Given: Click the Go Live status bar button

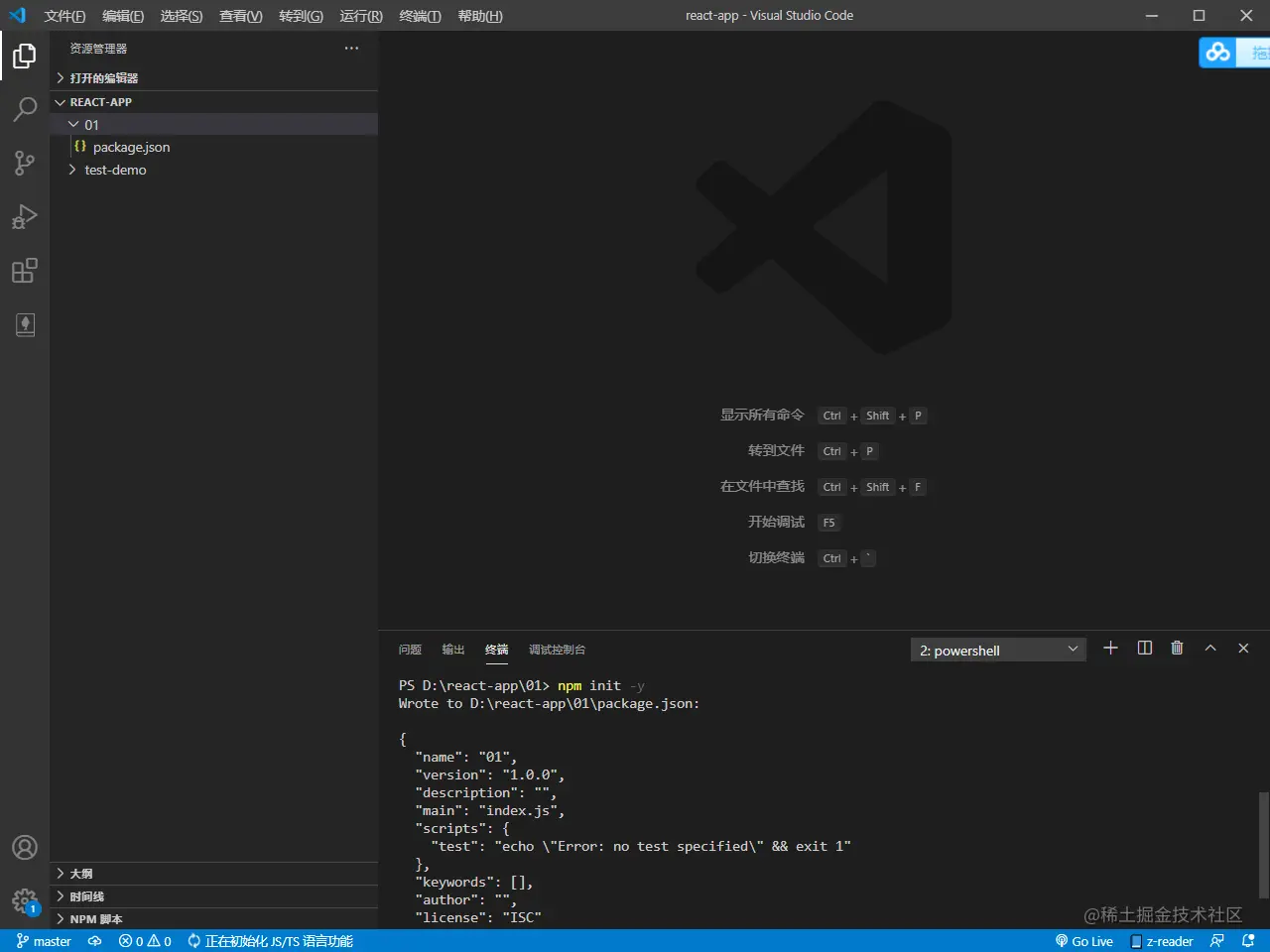Looking at the screenshot, I should 1084,941.
